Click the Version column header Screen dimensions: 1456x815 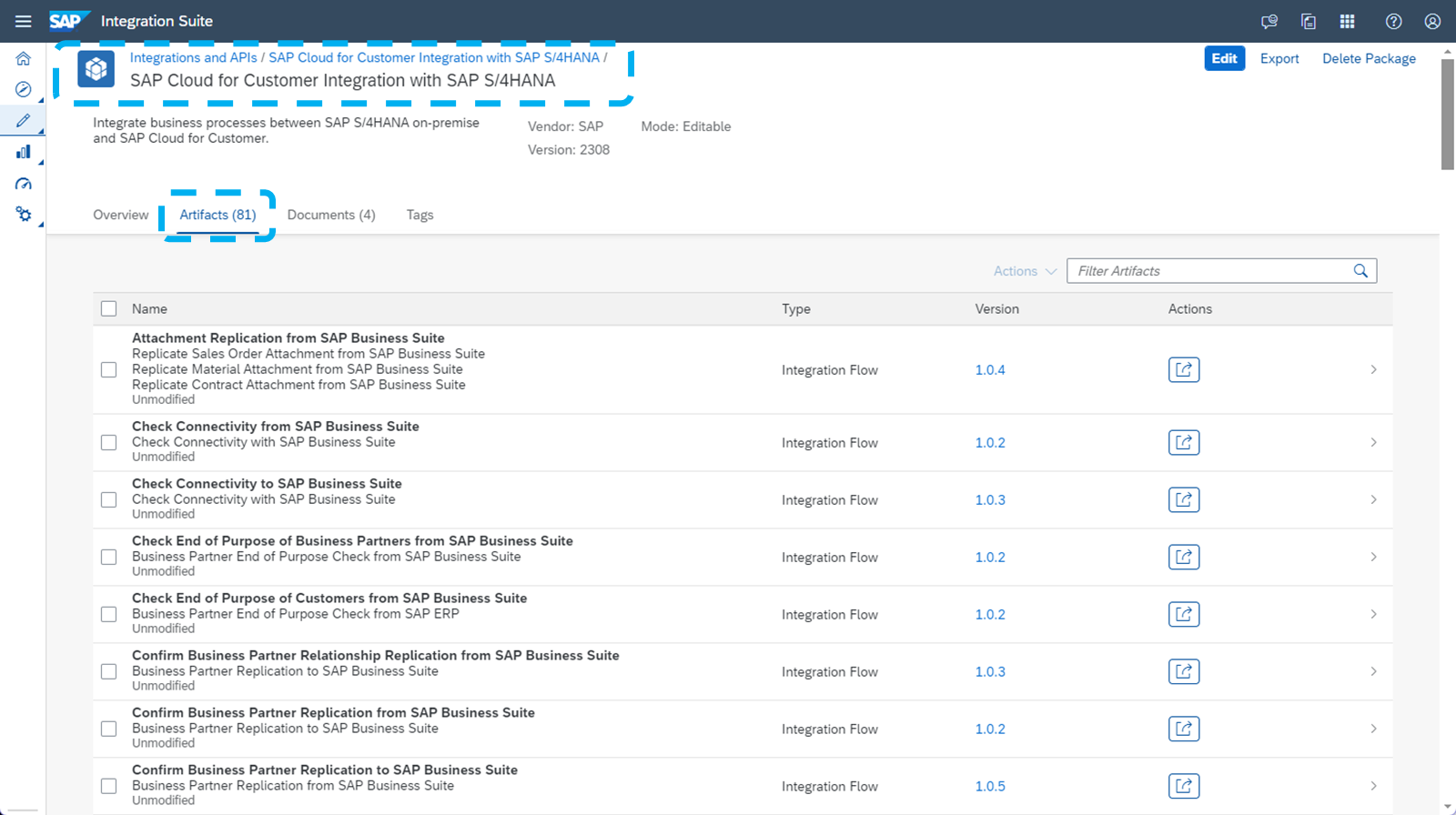point(997,309)
